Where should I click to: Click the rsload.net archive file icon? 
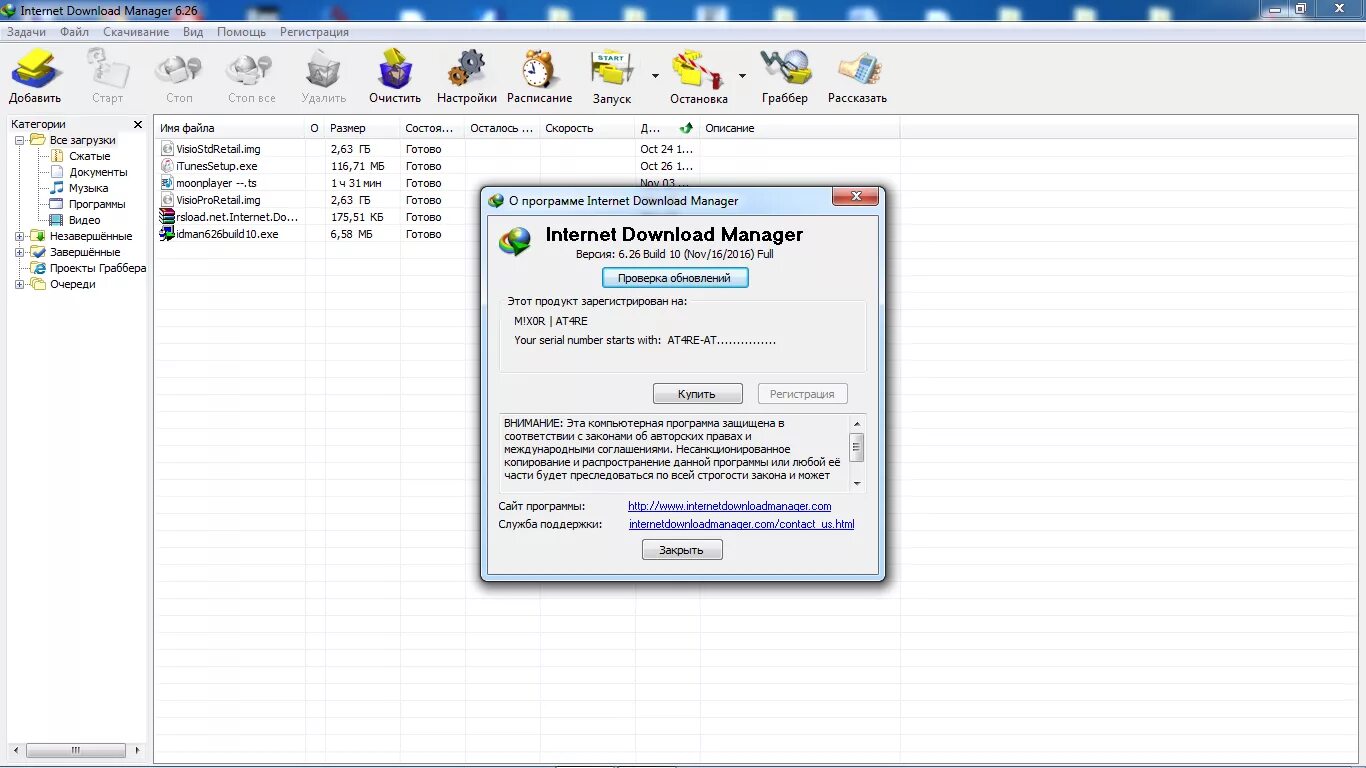[167, 217]
